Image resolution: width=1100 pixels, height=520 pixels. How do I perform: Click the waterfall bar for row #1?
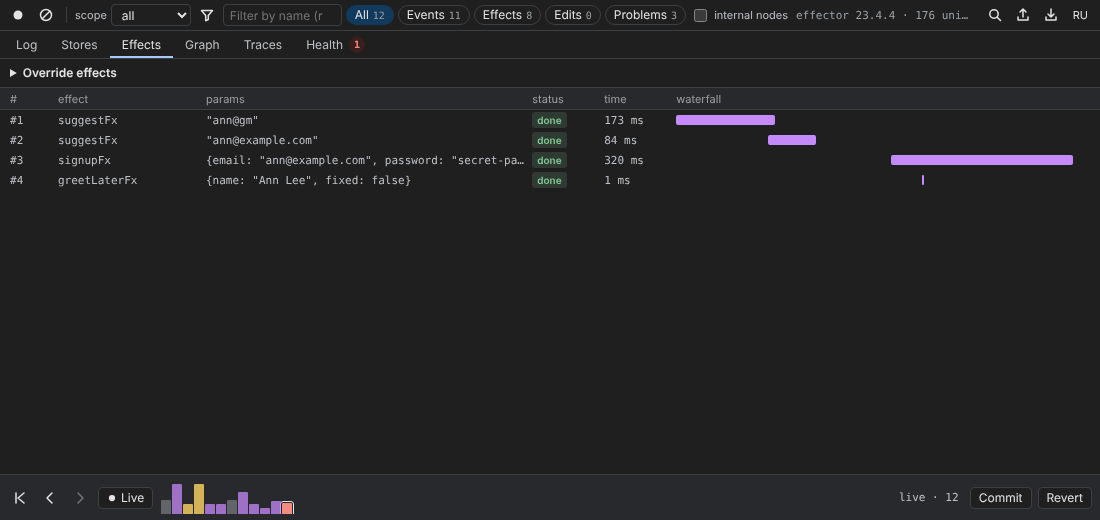coord(725,120)
